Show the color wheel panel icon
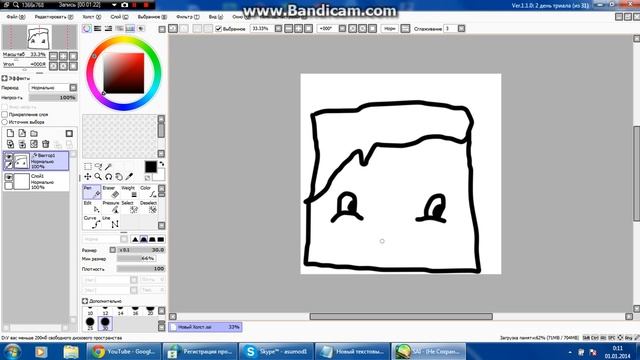Viewport: 640px width, 360px height. [87, 29]
